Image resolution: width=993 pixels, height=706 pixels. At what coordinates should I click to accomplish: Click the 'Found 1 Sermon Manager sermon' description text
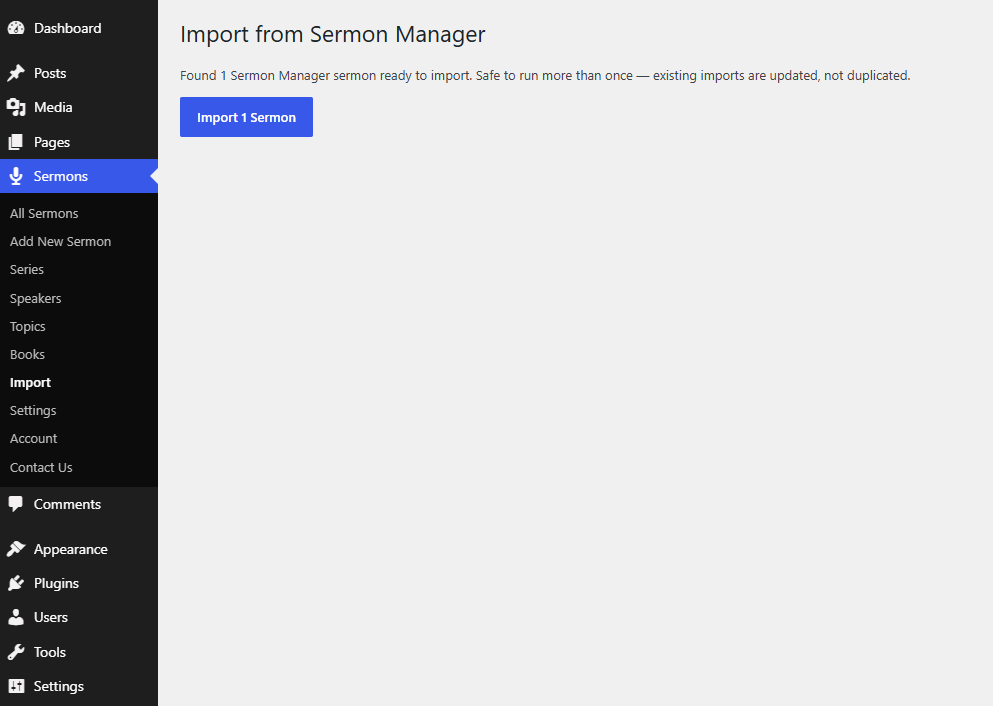point(545,75)
